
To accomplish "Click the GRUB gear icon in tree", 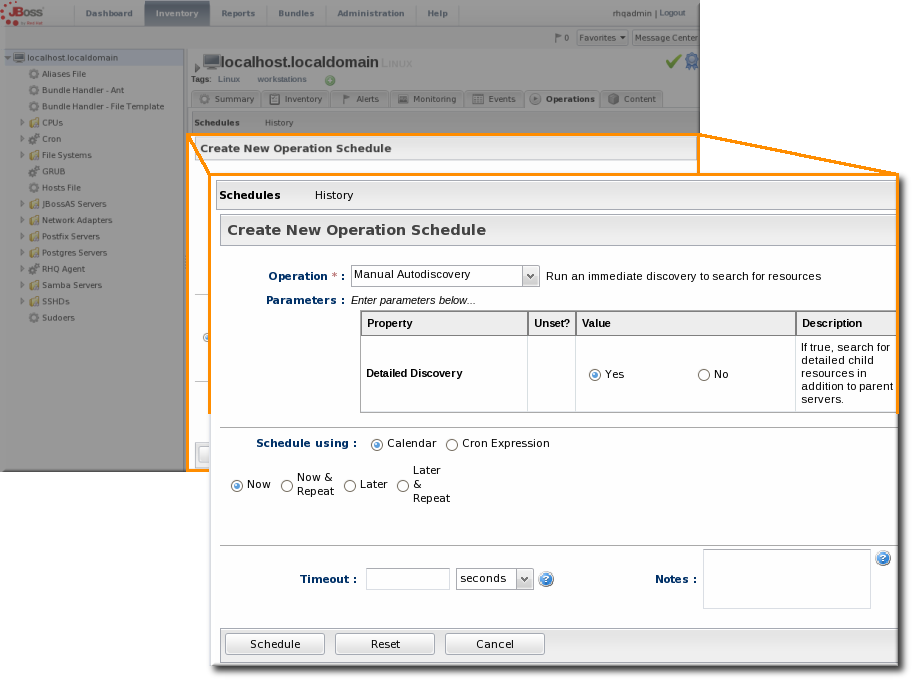I will (x=34, y=171).
